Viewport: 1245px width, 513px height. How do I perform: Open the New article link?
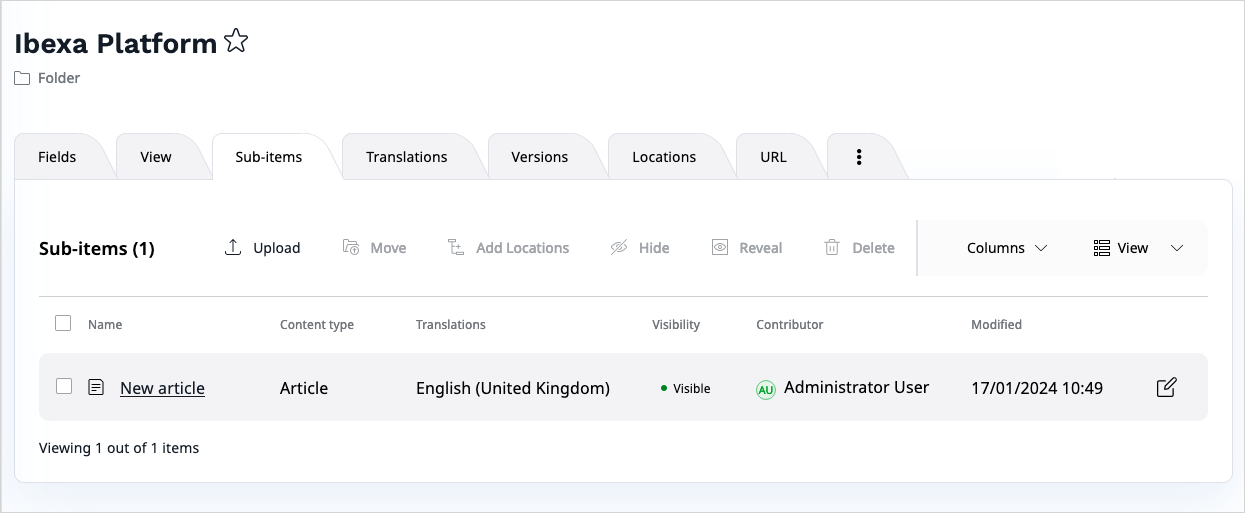click(162, 388)
